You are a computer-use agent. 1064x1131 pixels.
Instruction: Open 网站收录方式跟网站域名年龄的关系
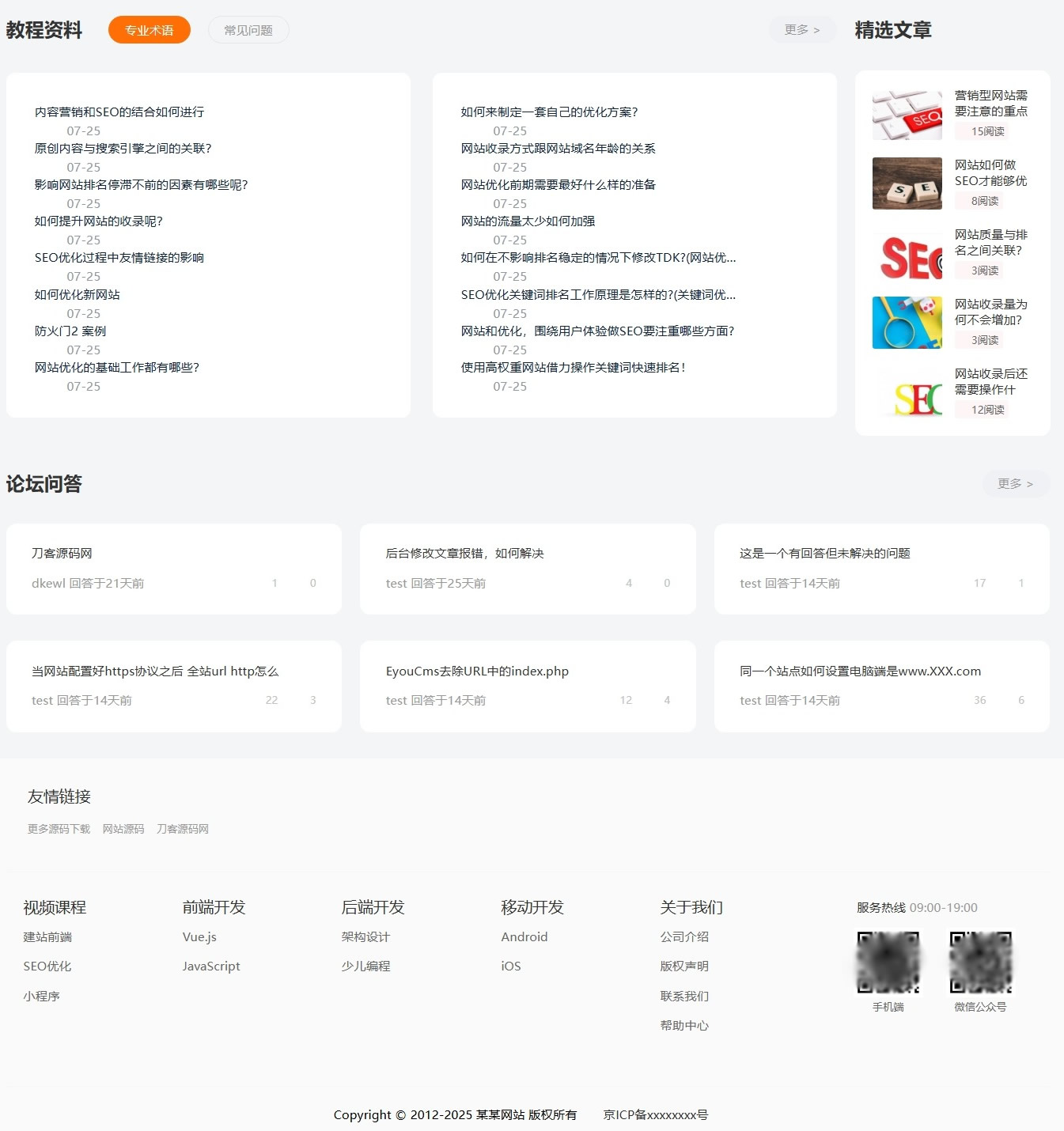coord(557,149)
